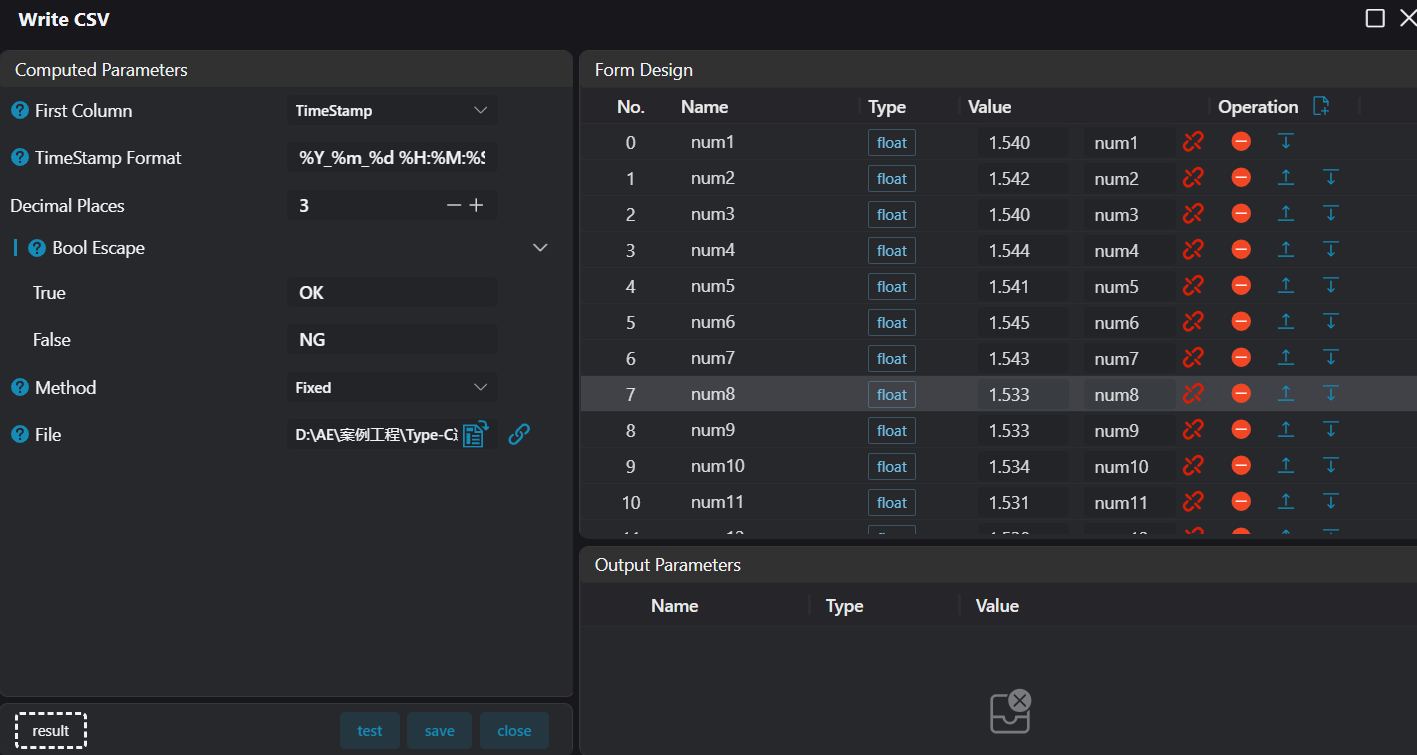Remove num10 row using red minus icon
The height and width of the screenshot is (755, 1417).
click(1241, 466)
